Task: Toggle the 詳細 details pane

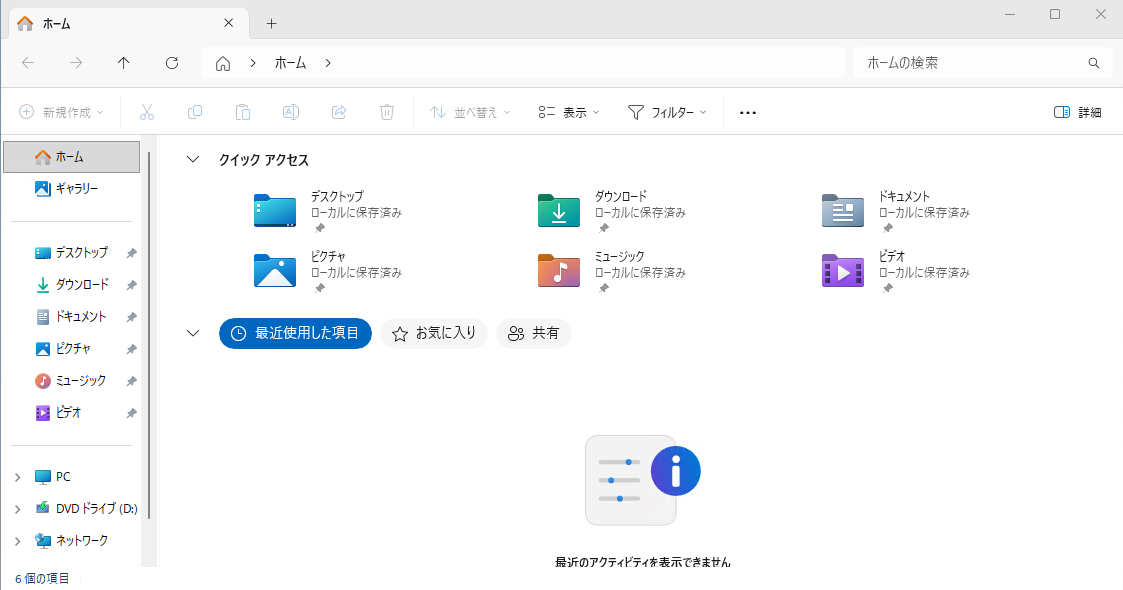Action: click(x=1078, y=112)
